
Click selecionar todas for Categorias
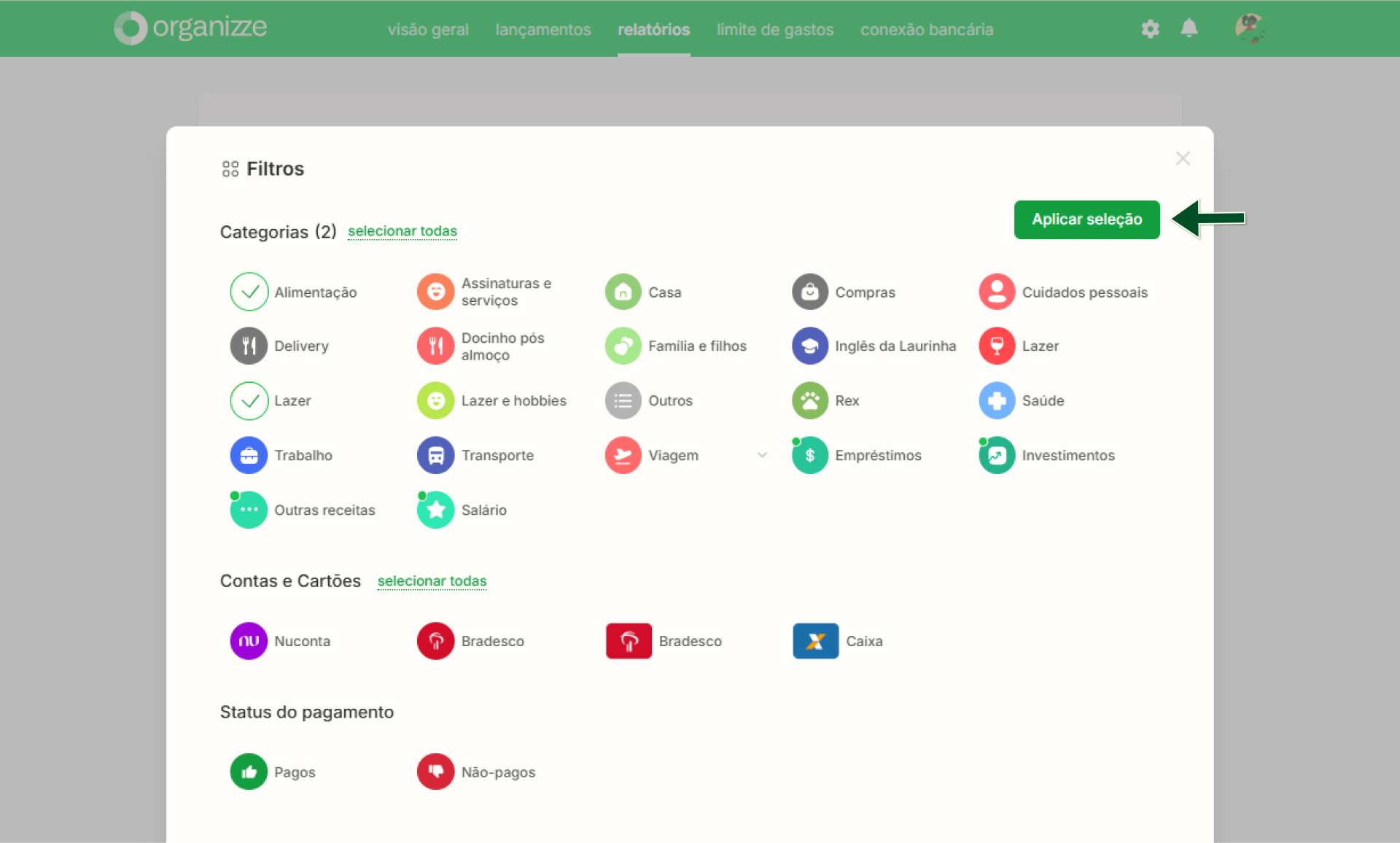[x=402, y=231]
